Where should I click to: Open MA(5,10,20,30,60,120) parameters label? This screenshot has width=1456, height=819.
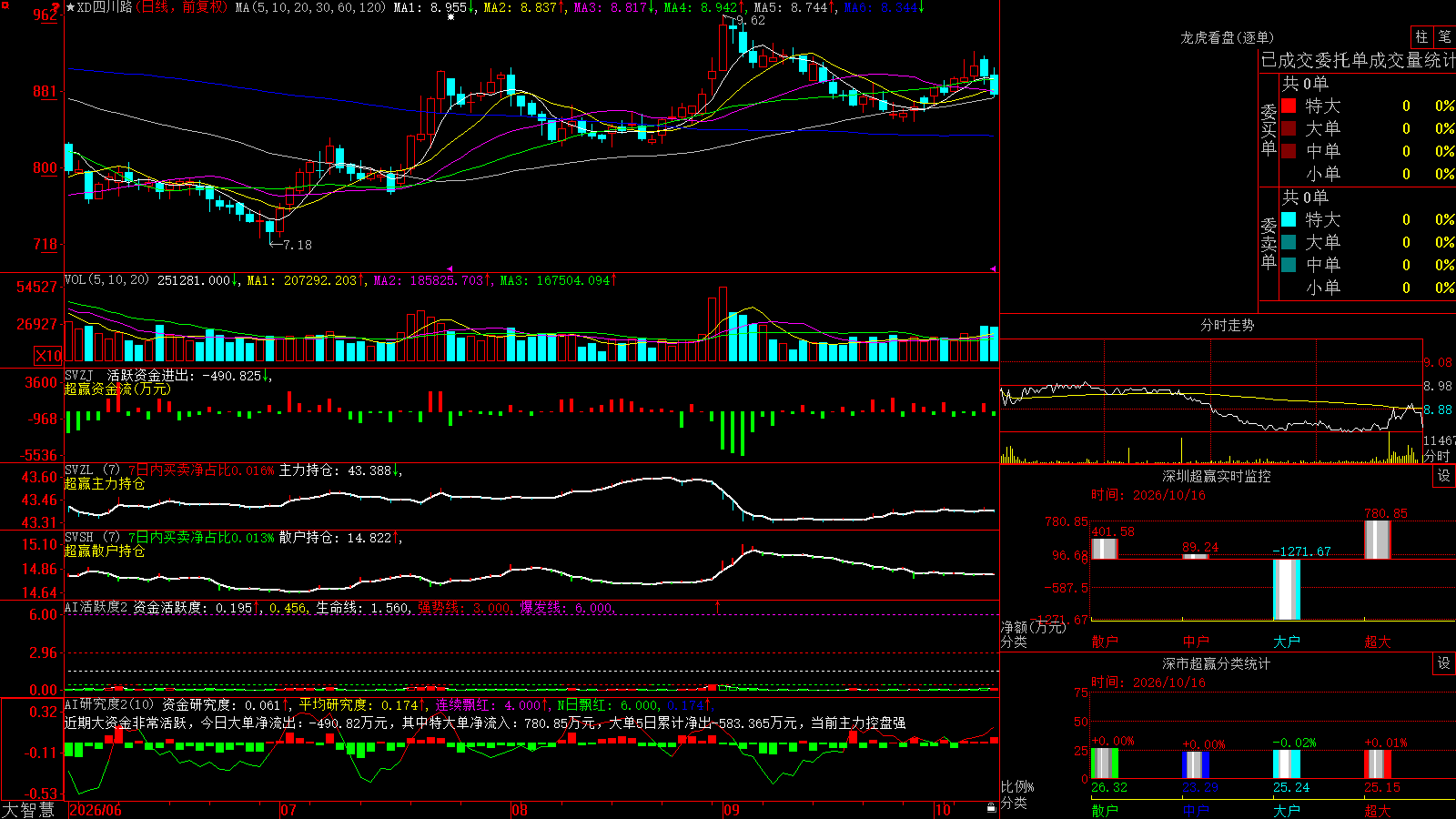click(x=310, y=7)
